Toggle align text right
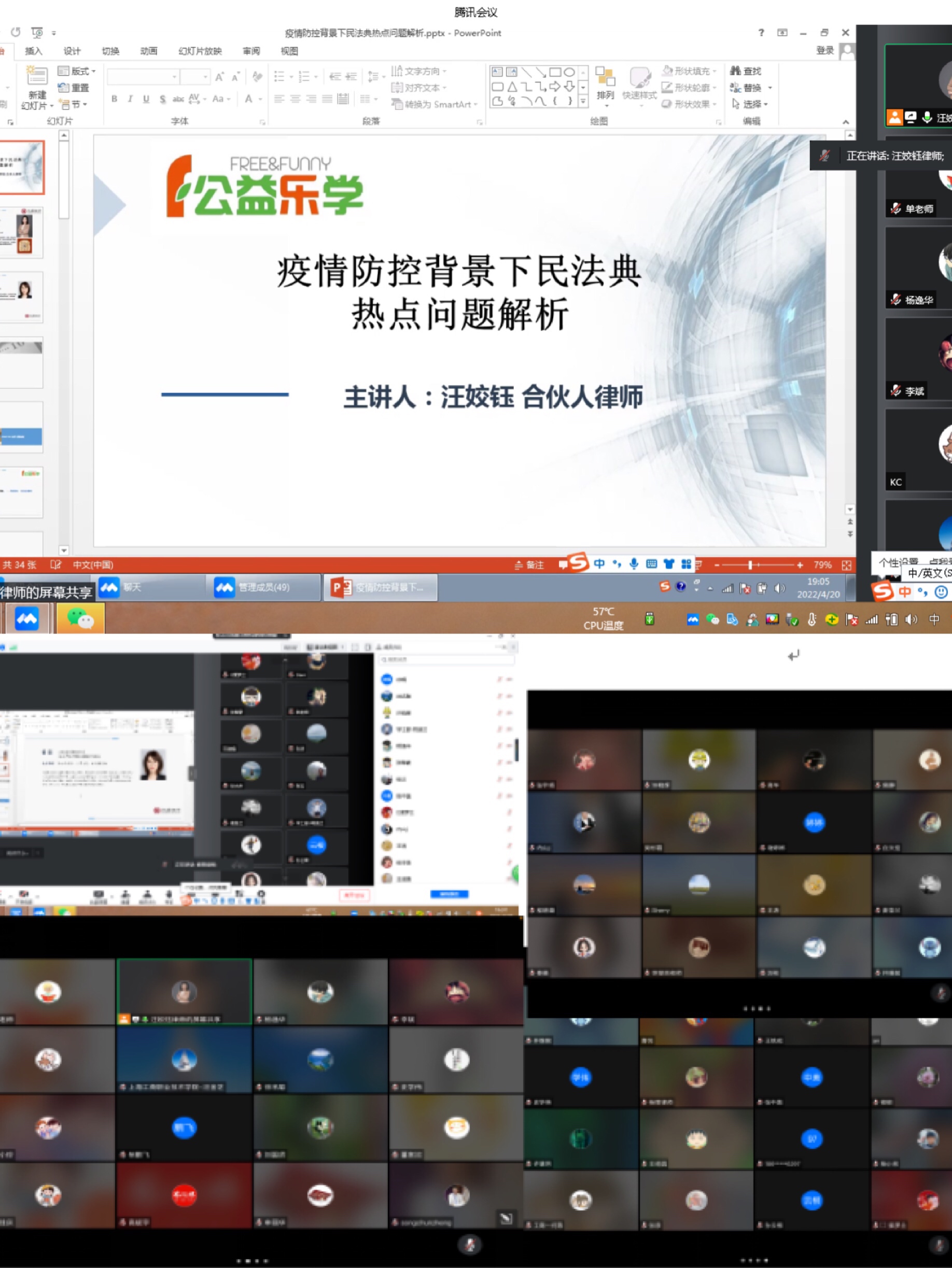Screen dimensions: 952x1268 click(x=311, y=98)
